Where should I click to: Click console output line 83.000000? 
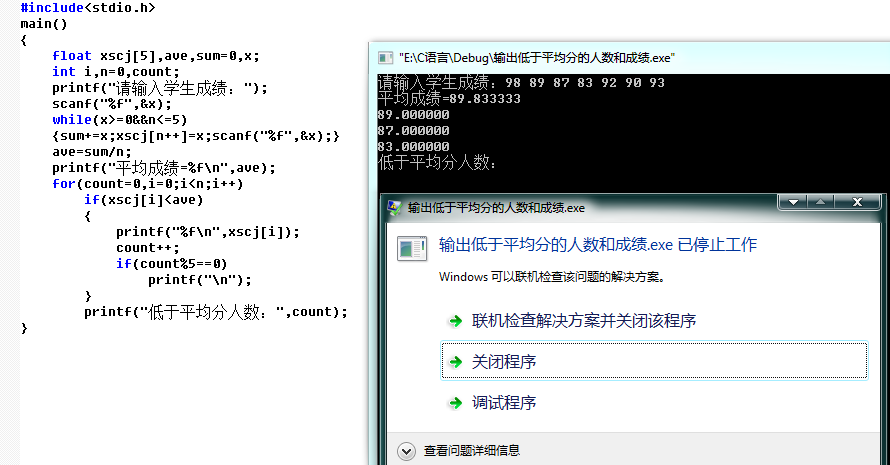pos(413,146)
